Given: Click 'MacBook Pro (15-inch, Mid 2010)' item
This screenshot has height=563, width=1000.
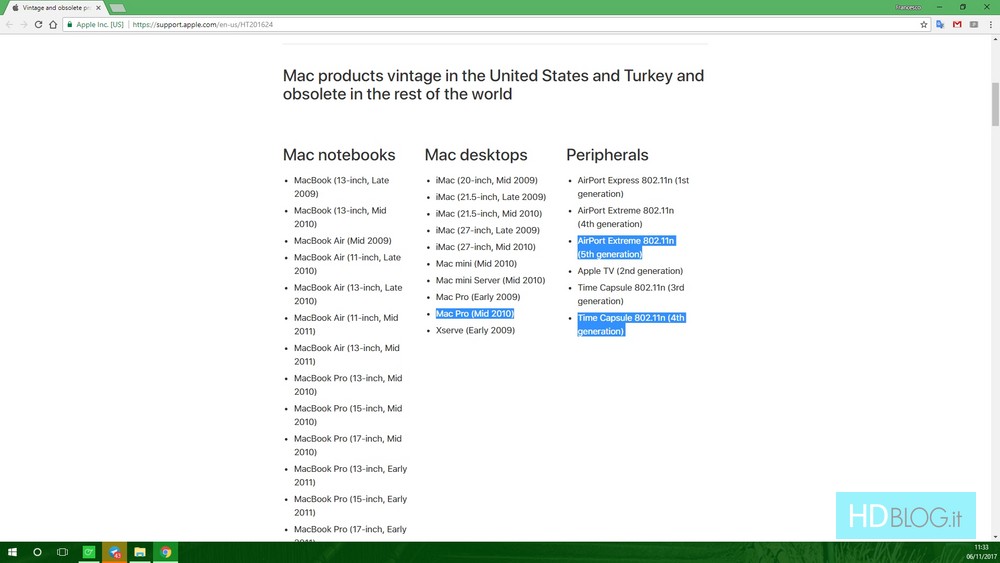Looking at the screenshot, I should 348,414.
